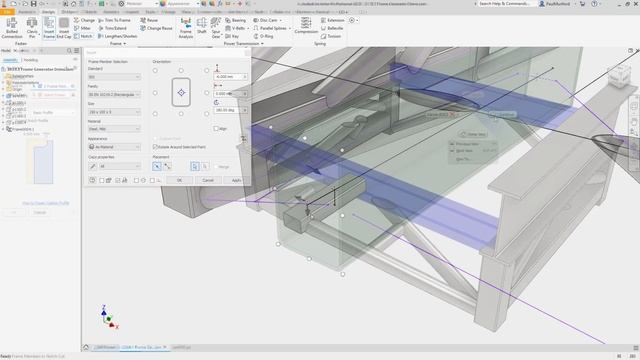
Task: Choose the Change frame command
Action: pyautogui.click(x=84, y=20)
